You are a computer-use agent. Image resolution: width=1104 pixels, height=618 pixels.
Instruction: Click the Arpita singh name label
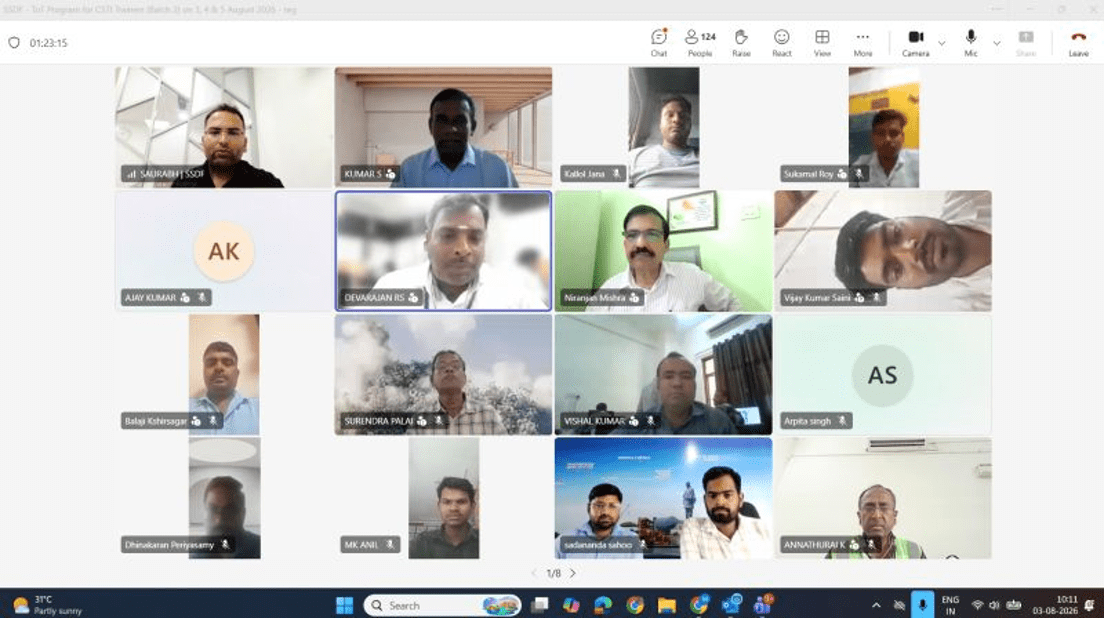click(x=807, y=421)
